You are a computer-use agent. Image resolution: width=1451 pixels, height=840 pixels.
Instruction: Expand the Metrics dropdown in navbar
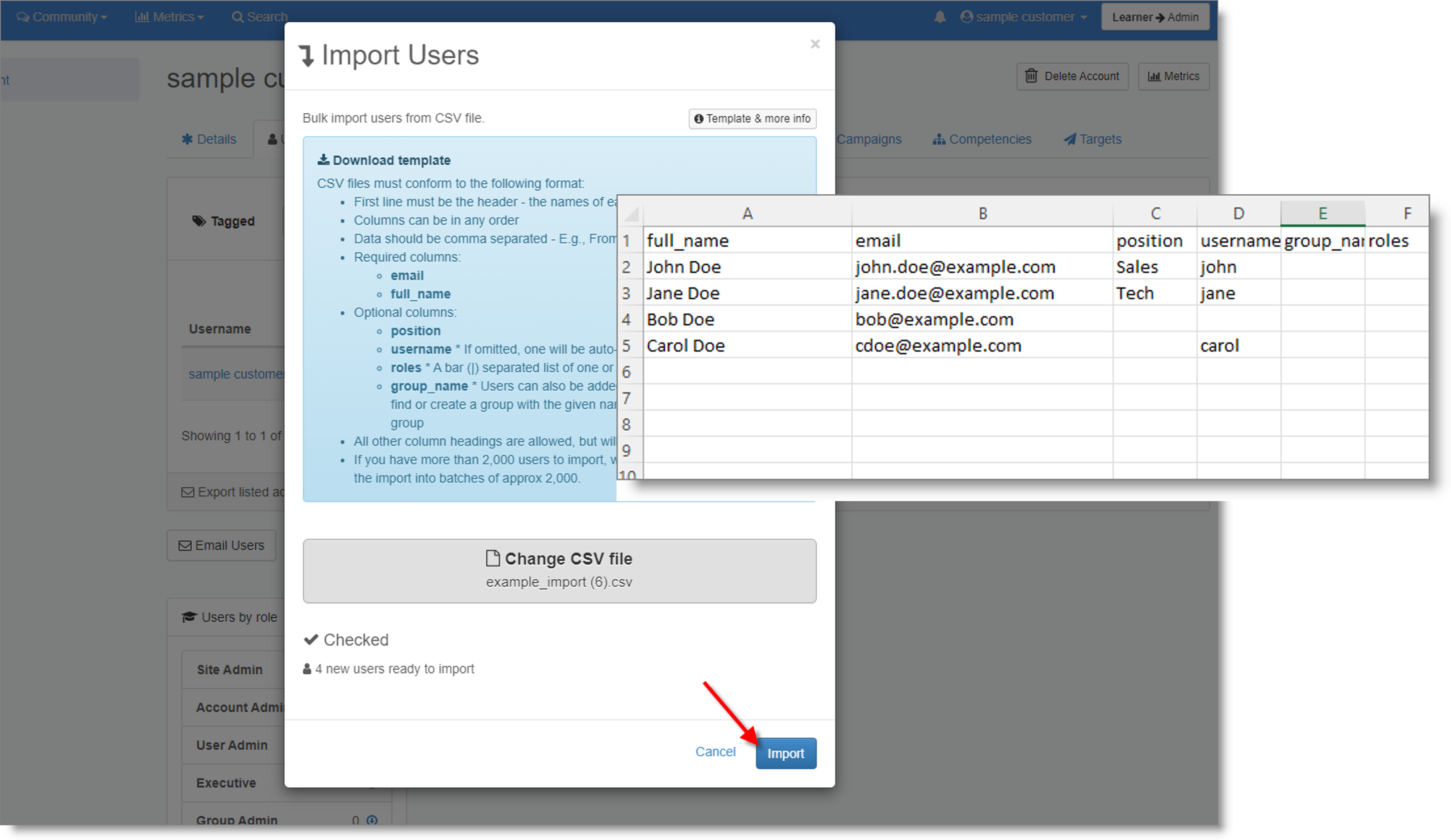click(169, 17)
